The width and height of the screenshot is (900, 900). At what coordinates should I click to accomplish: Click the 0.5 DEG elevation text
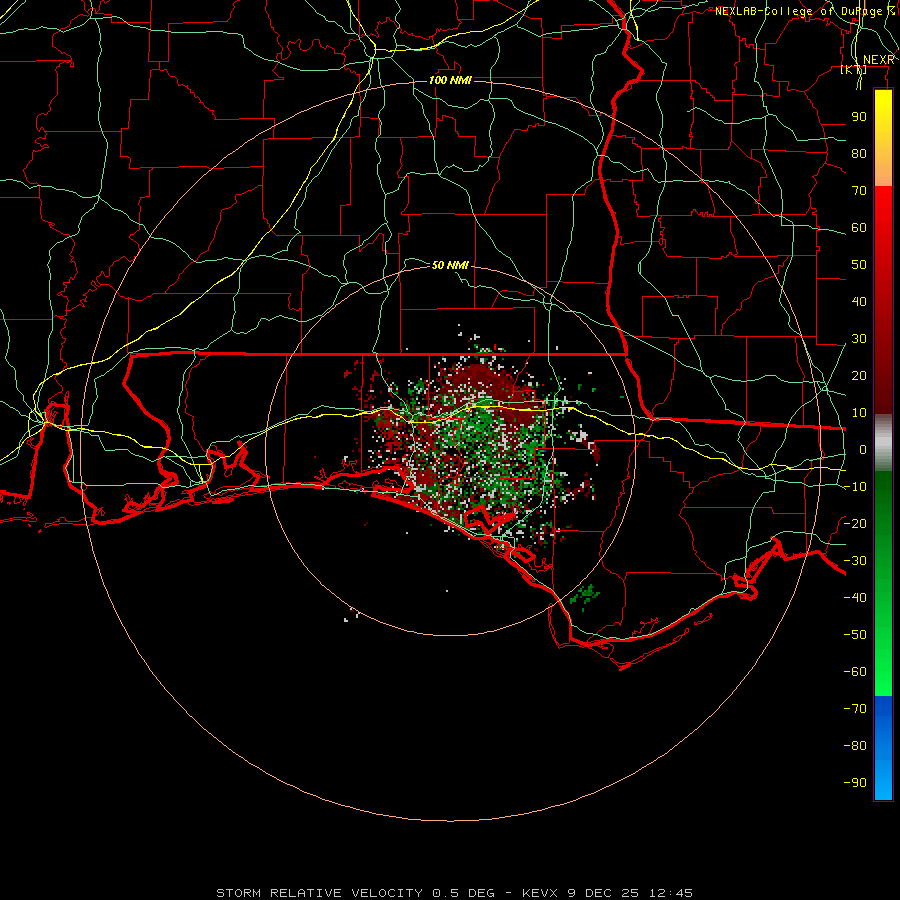tap(464, 893)
